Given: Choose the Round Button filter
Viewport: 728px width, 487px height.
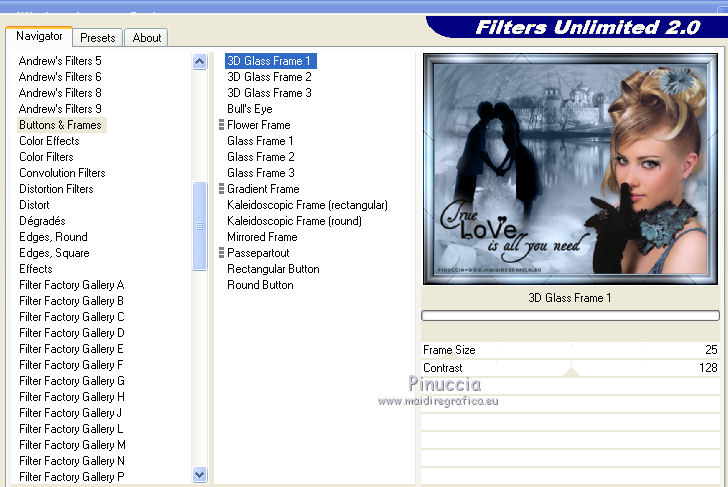Looking at the screenshot, I should pyautogui.click(x=260, y=285).
